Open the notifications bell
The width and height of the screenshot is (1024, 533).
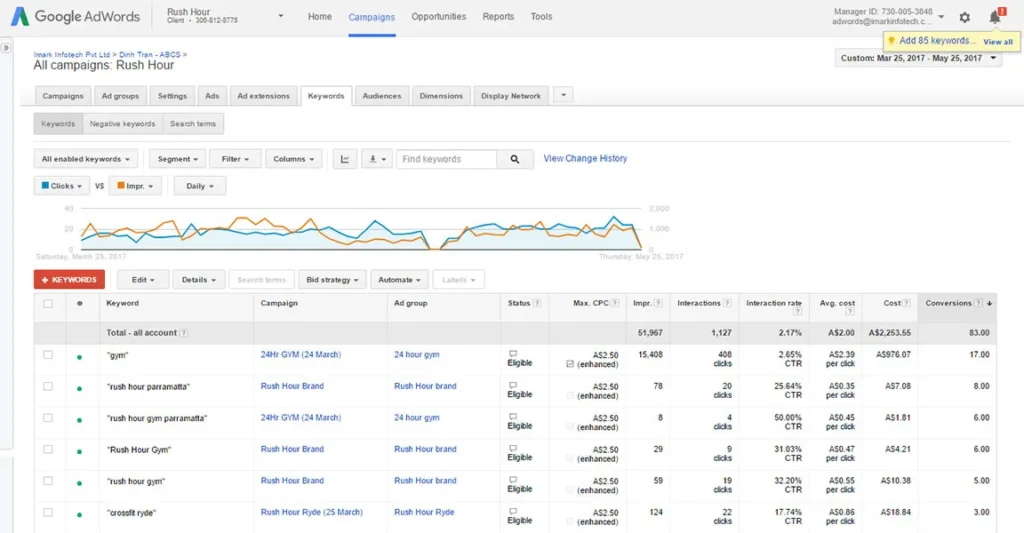[996, 16]
